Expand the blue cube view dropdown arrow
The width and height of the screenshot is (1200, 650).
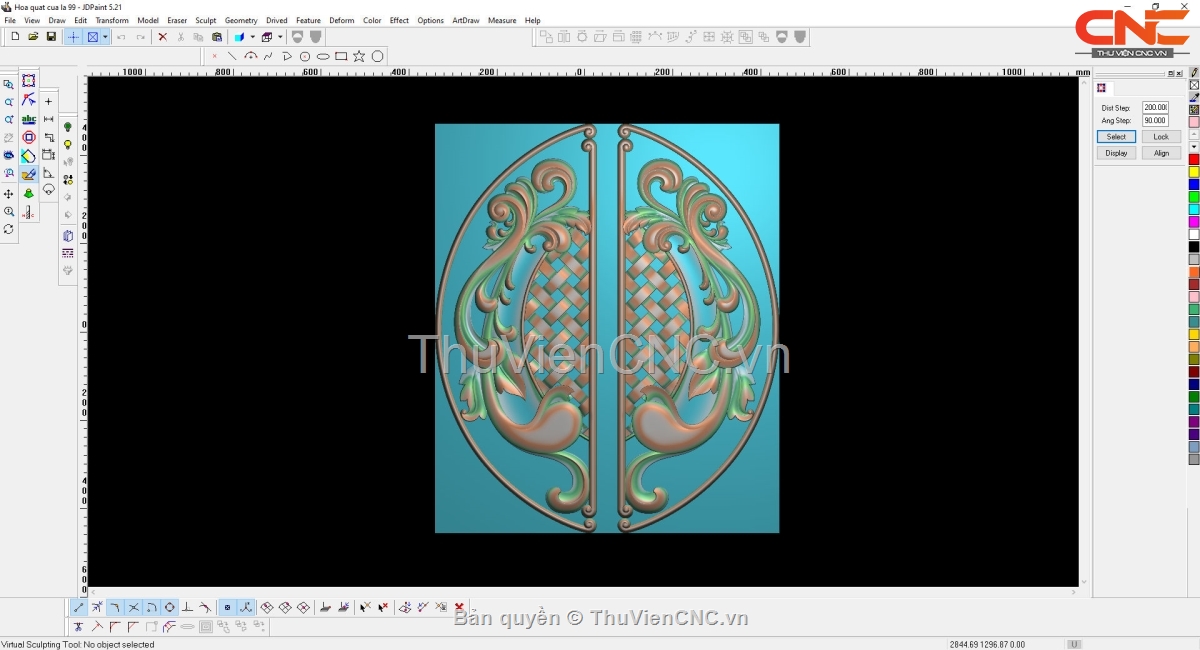(252, 37)
